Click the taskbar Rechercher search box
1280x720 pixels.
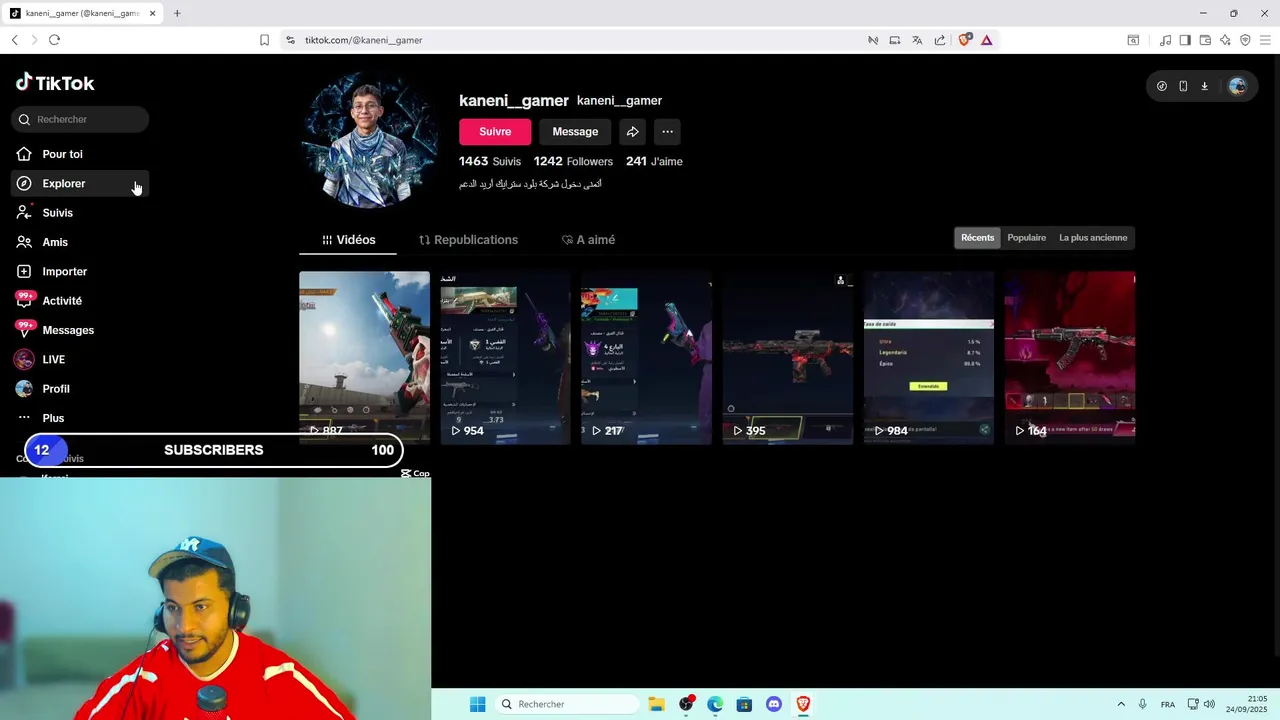(568, 704)
